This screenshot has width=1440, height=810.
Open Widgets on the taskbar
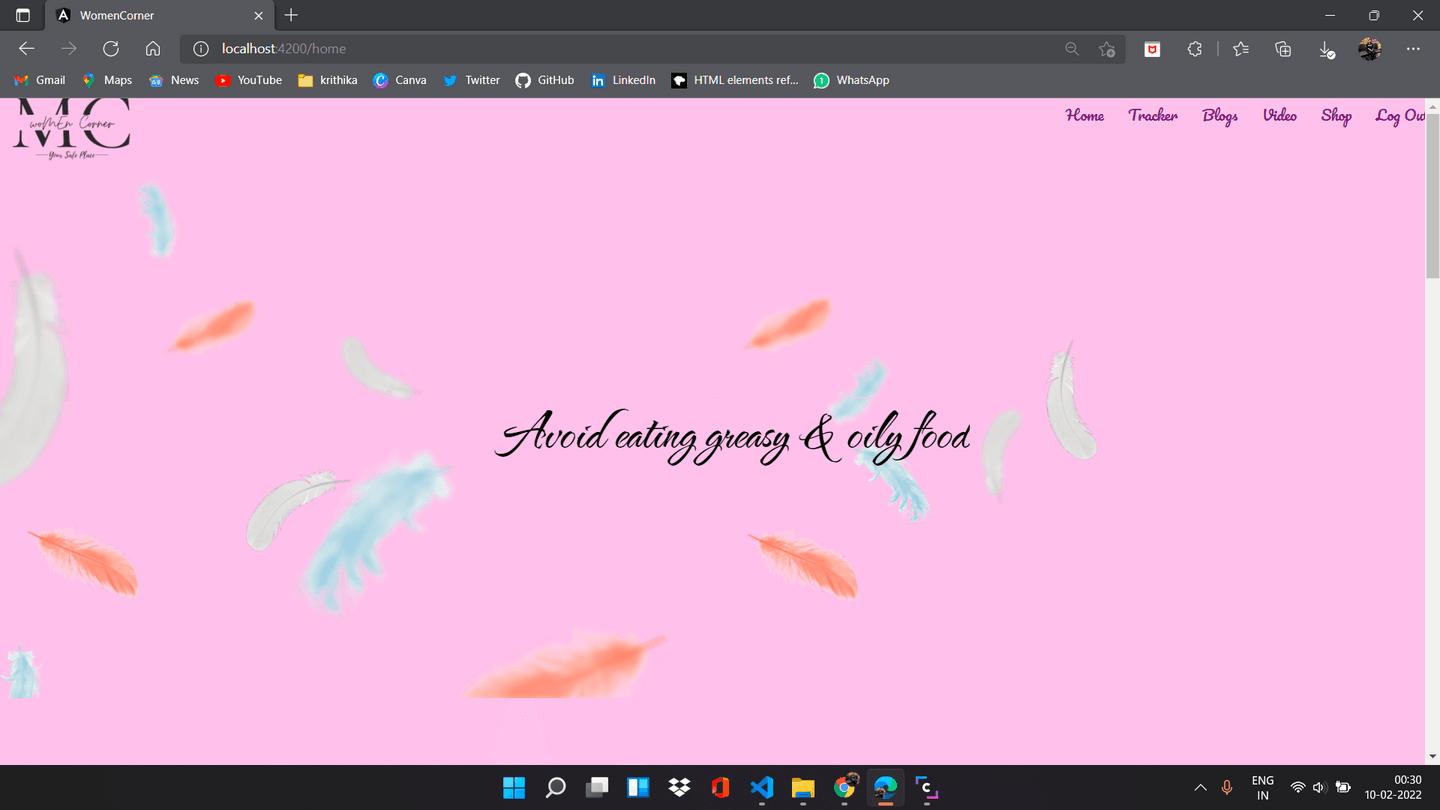(638, 788)
